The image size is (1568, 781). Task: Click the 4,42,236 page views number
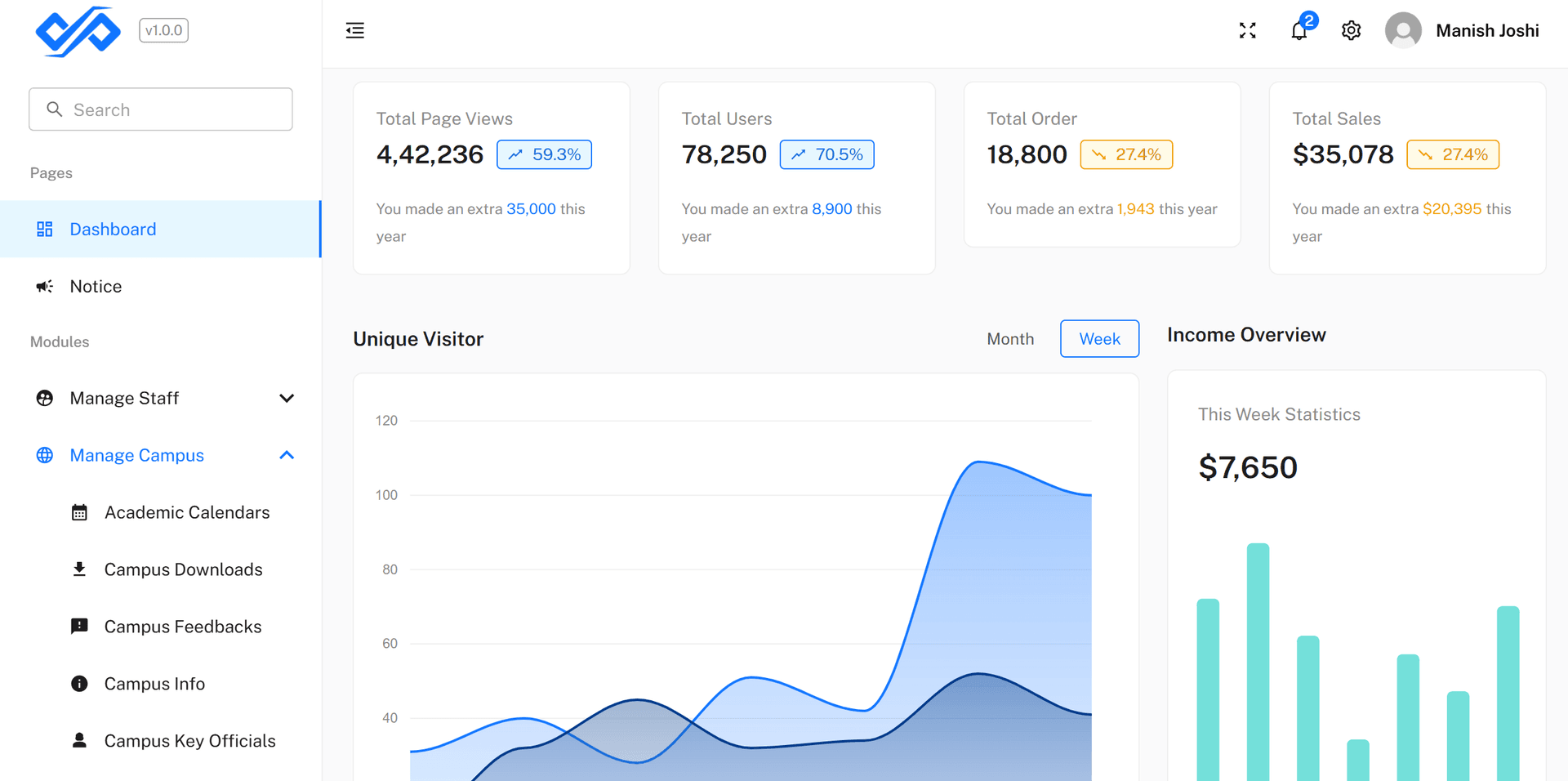[x=430, y=154]
